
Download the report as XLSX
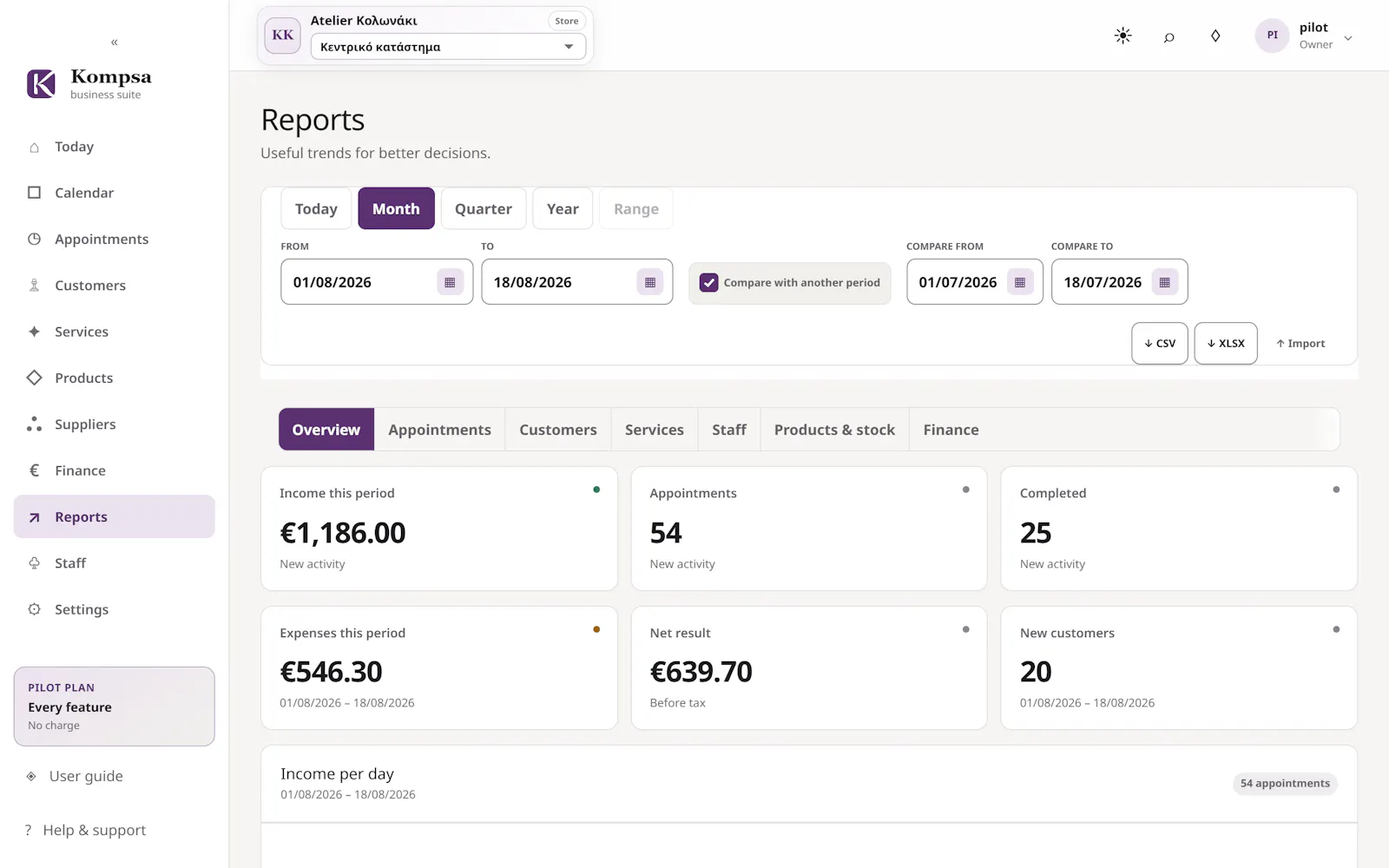click(x=1226, y=344)
